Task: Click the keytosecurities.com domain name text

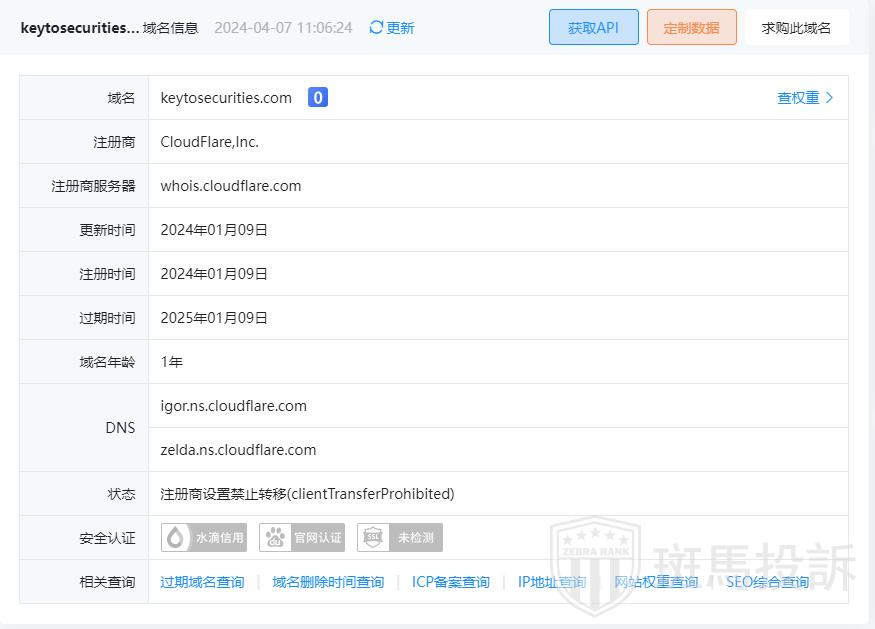Action: point(226,97)
